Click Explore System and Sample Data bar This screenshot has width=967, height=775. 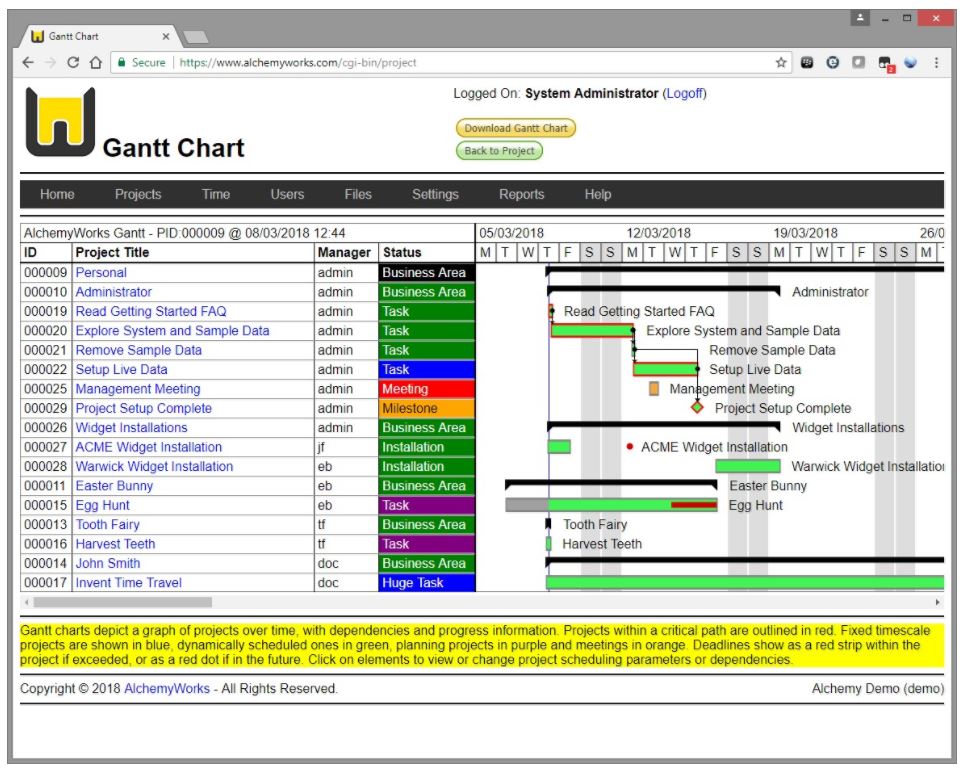coord(592,330)
